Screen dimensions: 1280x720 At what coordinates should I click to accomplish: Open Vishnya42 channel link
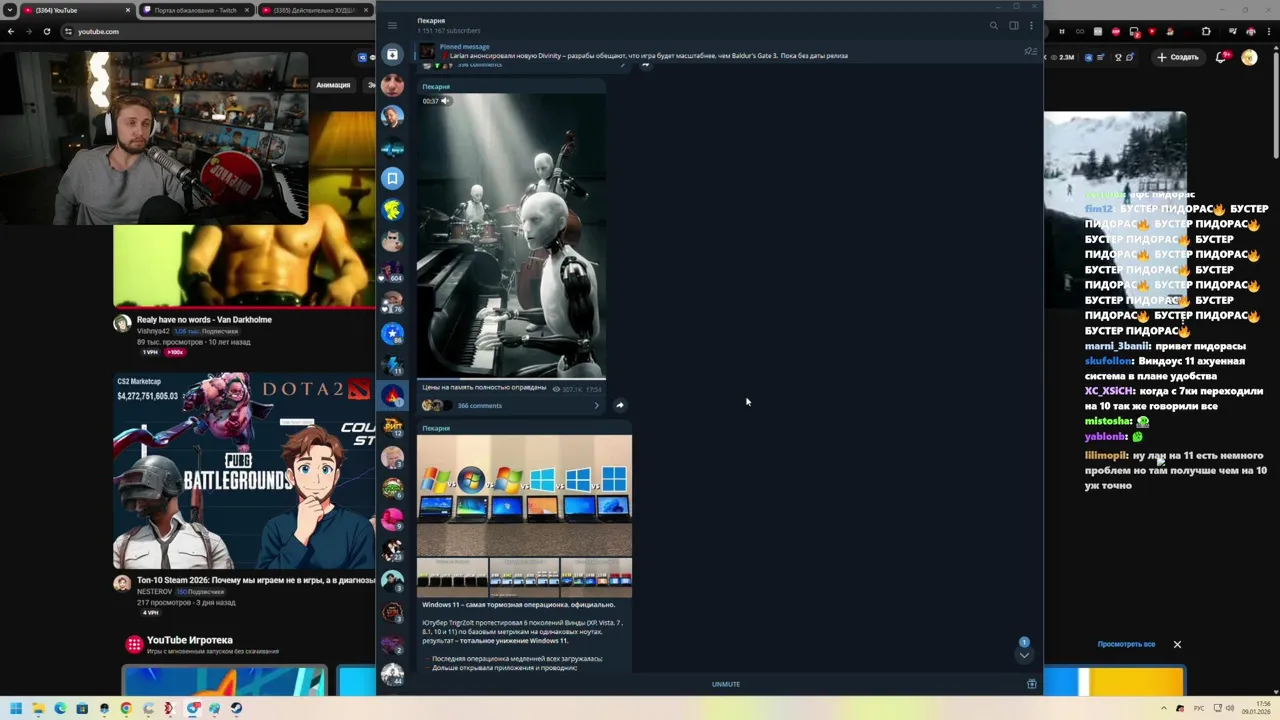pos(153,331)
